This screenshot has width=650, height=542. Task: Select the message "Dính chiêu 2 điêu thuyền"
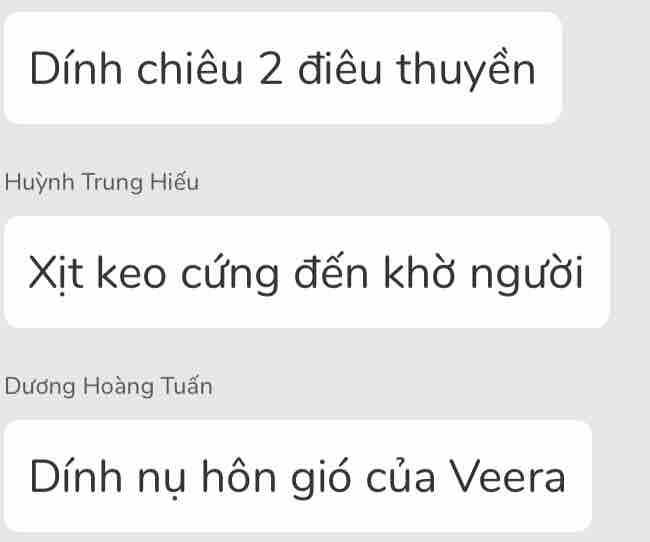[283, 68]
